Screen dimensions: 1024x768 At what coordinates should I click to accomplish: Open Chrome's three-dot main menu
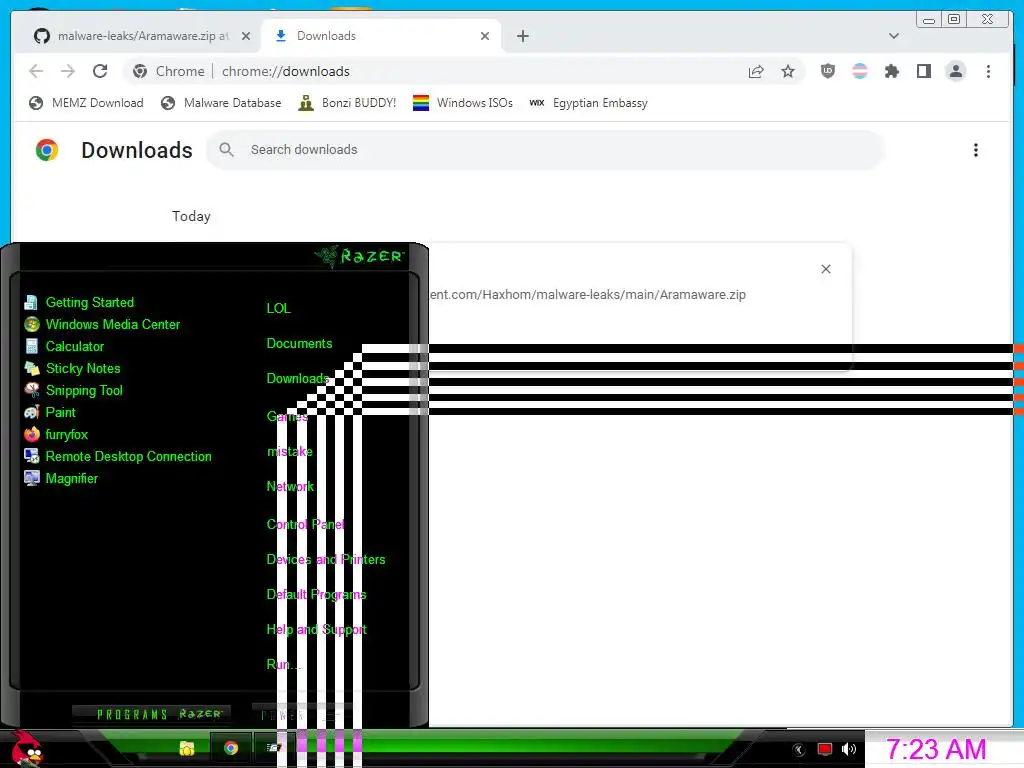coord(988,71)
